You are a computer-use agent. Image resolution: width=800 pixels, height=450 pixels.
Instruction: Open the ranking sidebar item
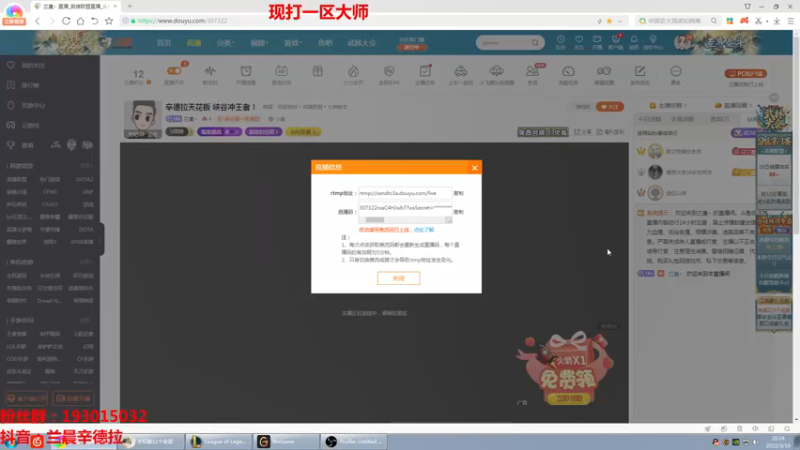(30, 85)
